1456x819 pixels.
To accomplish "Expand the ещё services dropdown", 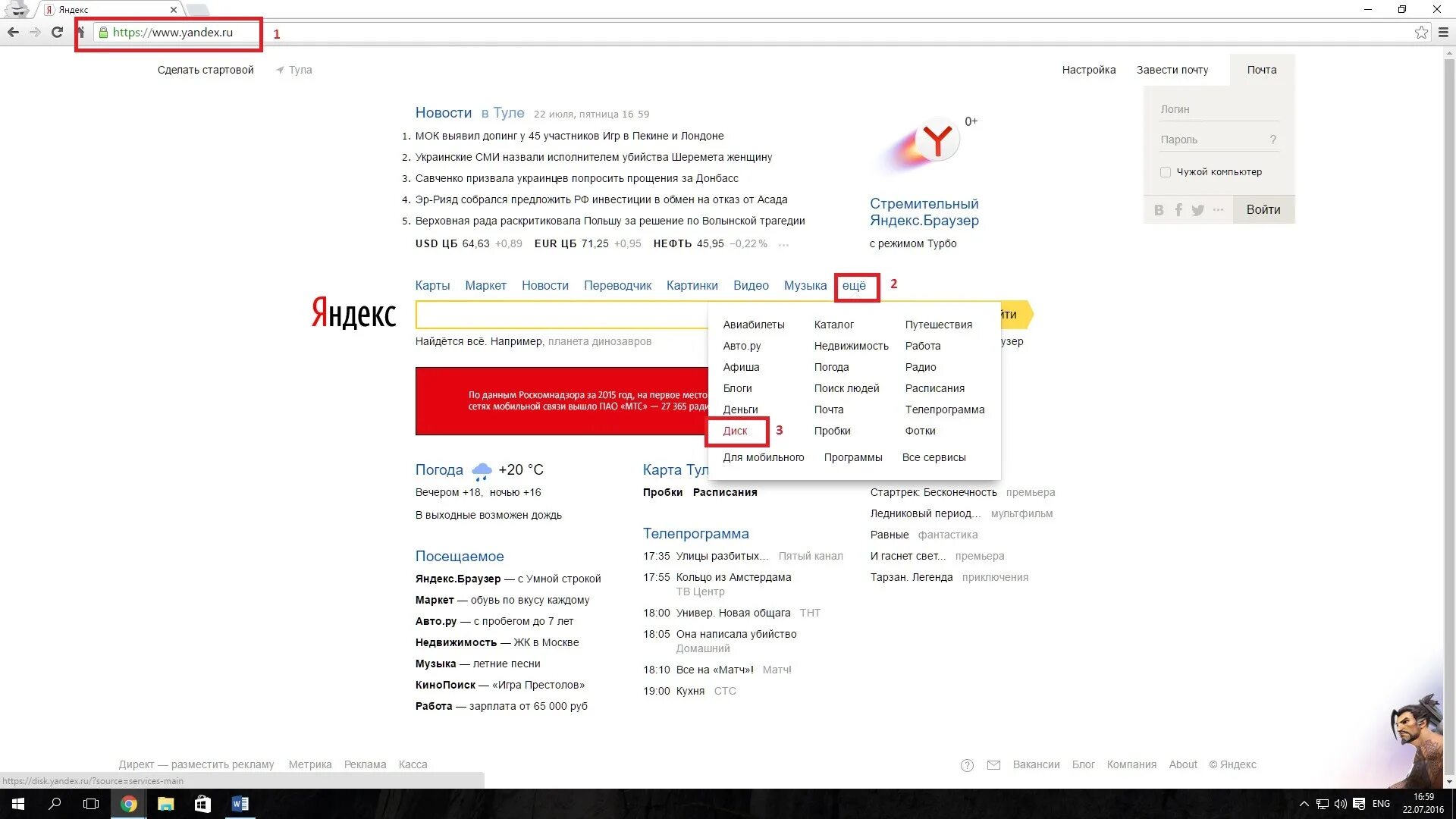I will click(854, 286).
